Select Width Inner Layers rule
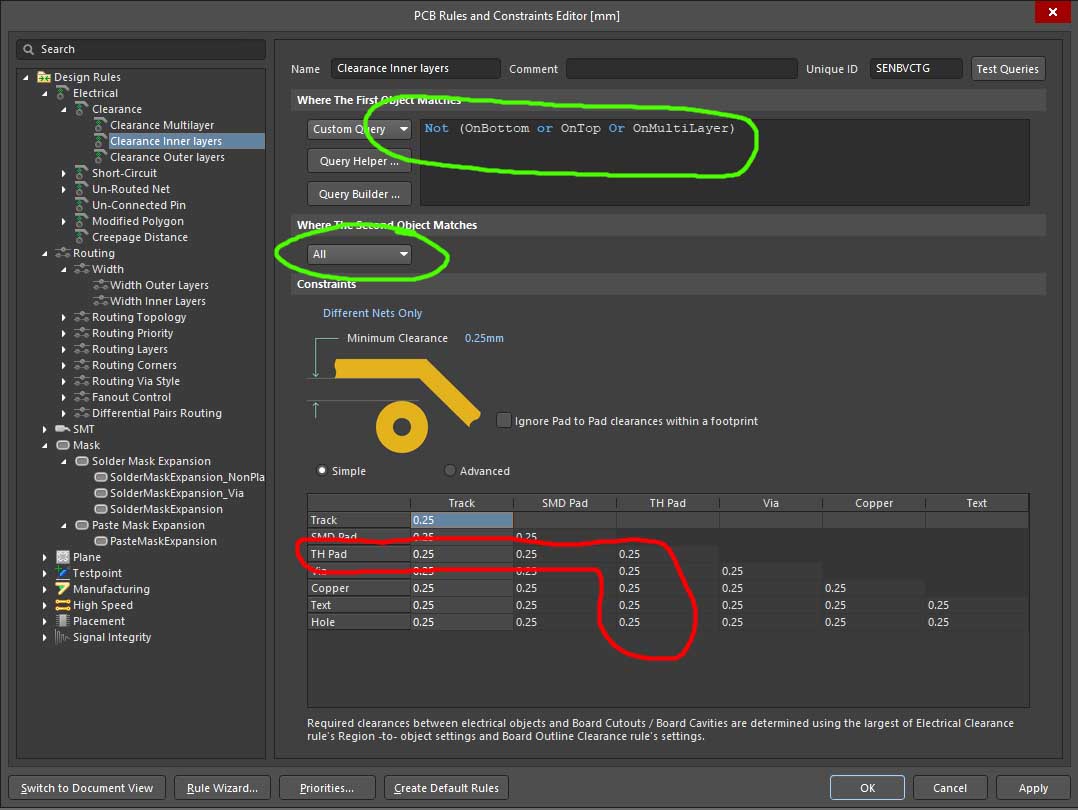Screen dimensions: 1078x810 158,301
